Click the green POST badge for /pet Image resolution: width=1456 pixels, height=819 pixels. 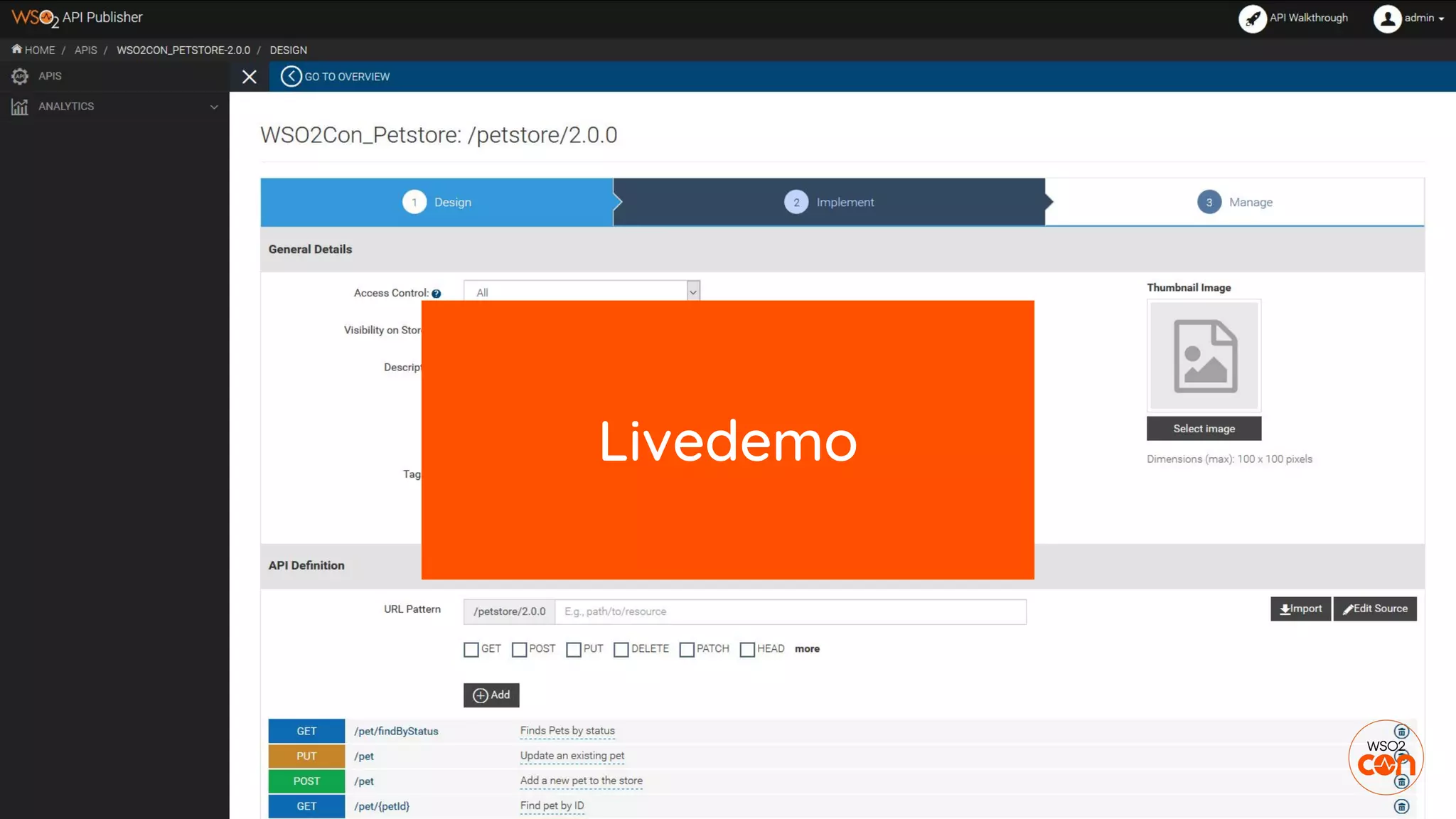click(306, 781)
